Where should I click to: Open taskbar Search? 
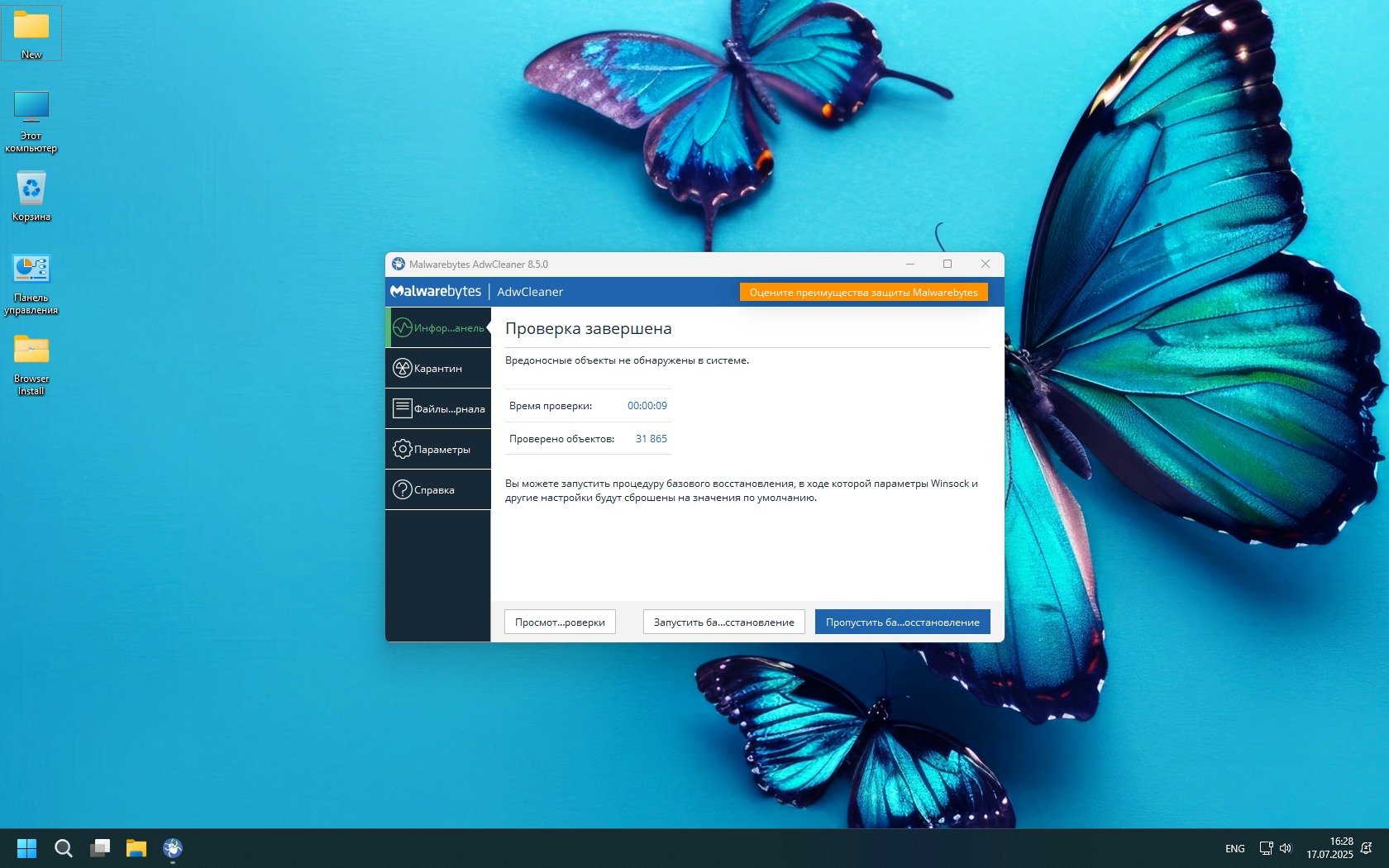coord(63,848)
